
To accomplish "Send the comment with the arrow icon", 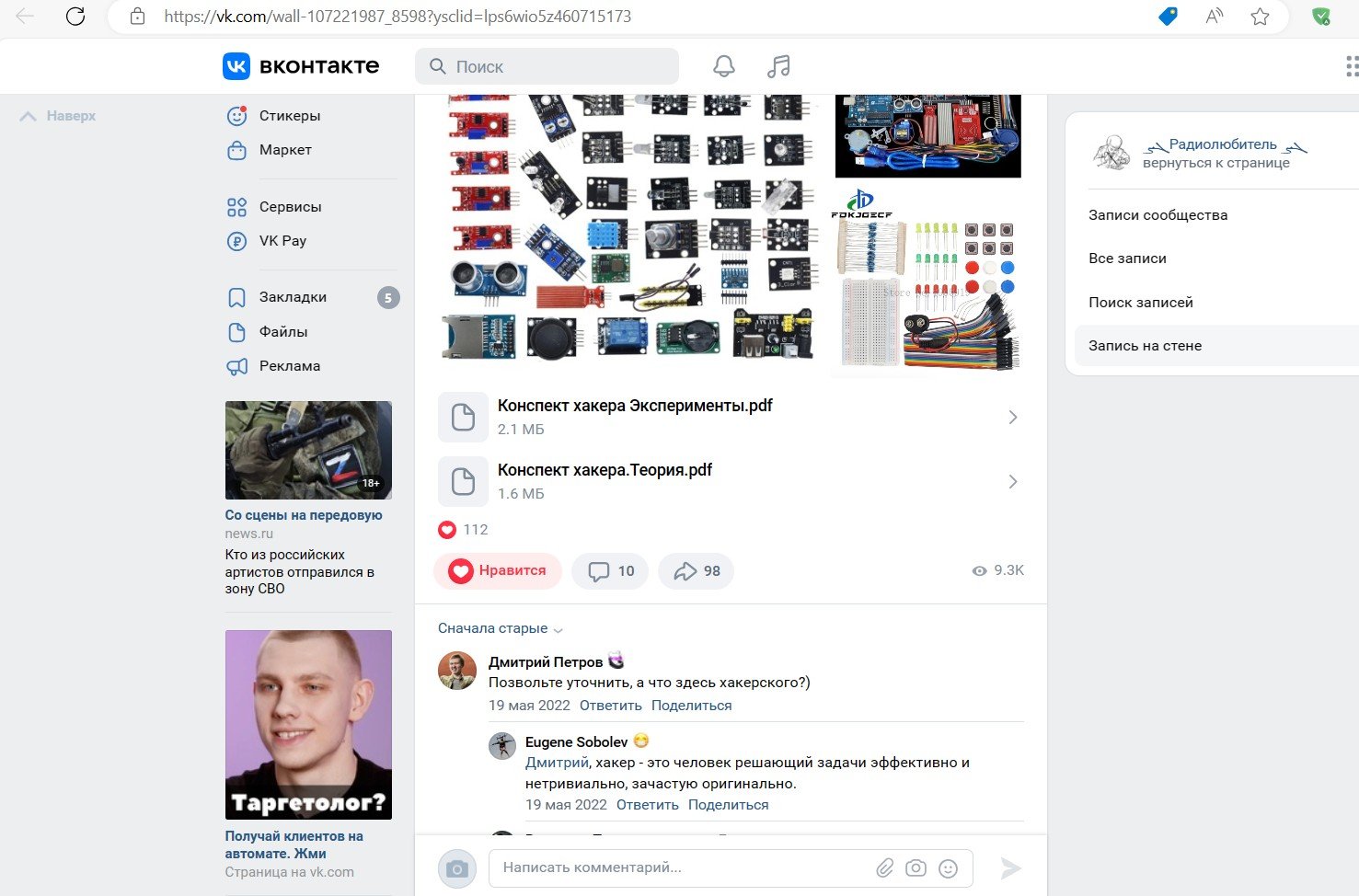I will point(1009,867).
